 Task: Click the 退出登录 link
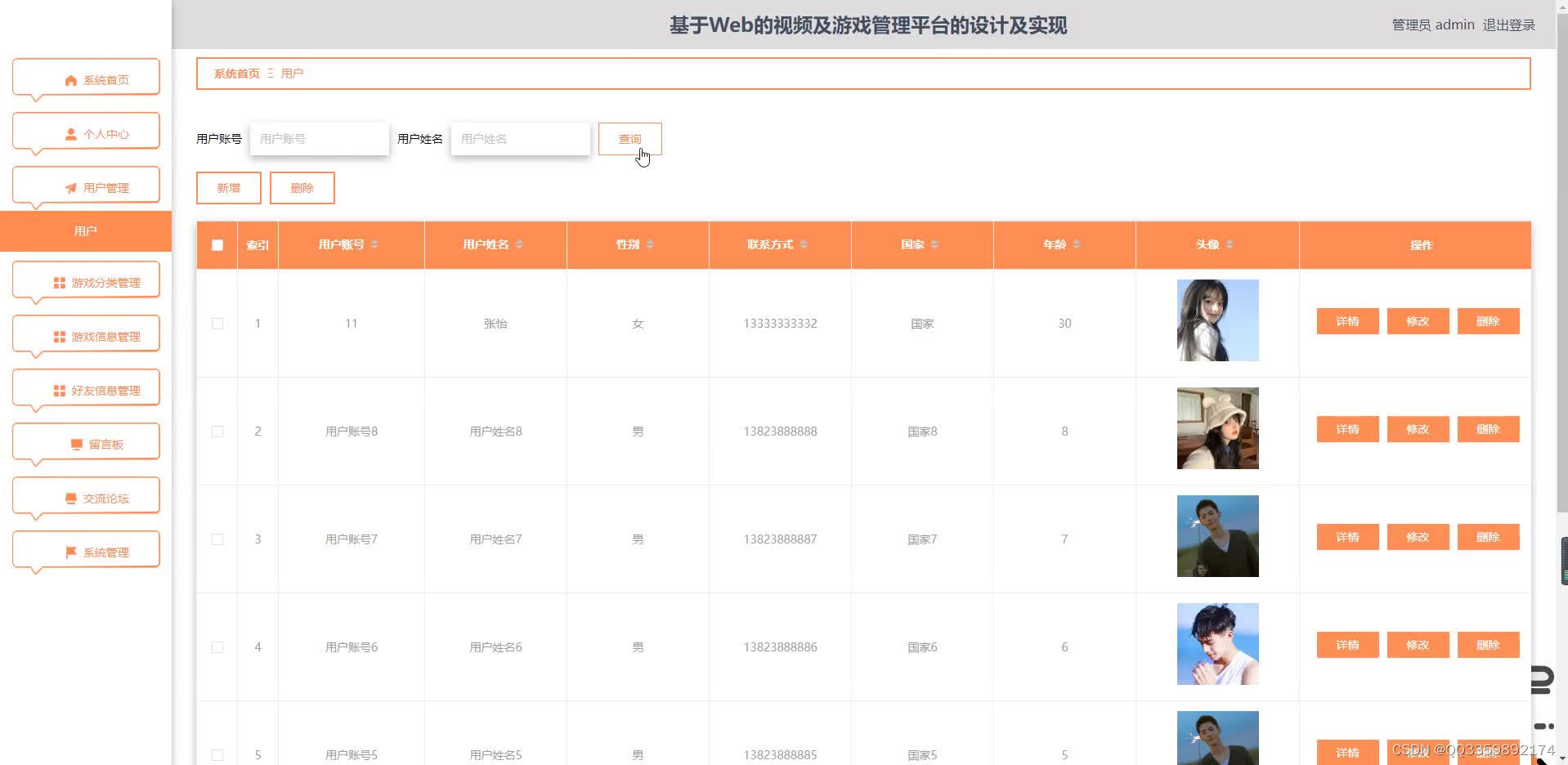tap(1509, 25)
